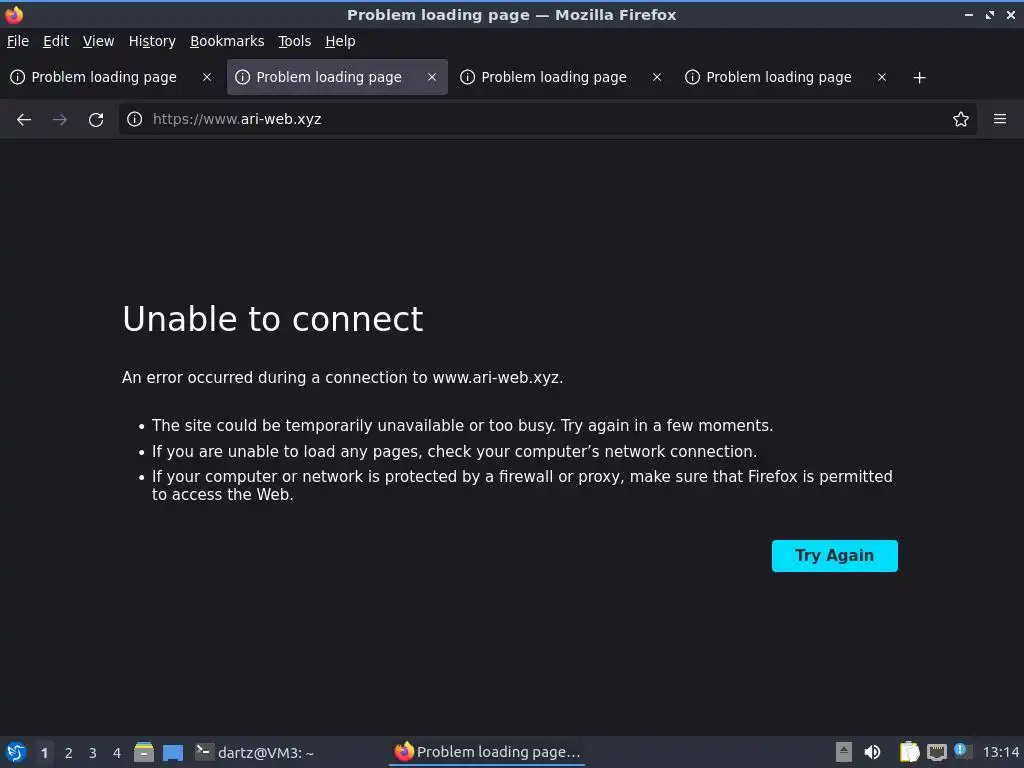Click the Firefox logo in title bar
This screenshot has height=768, width=1024.
click(14, 14)
